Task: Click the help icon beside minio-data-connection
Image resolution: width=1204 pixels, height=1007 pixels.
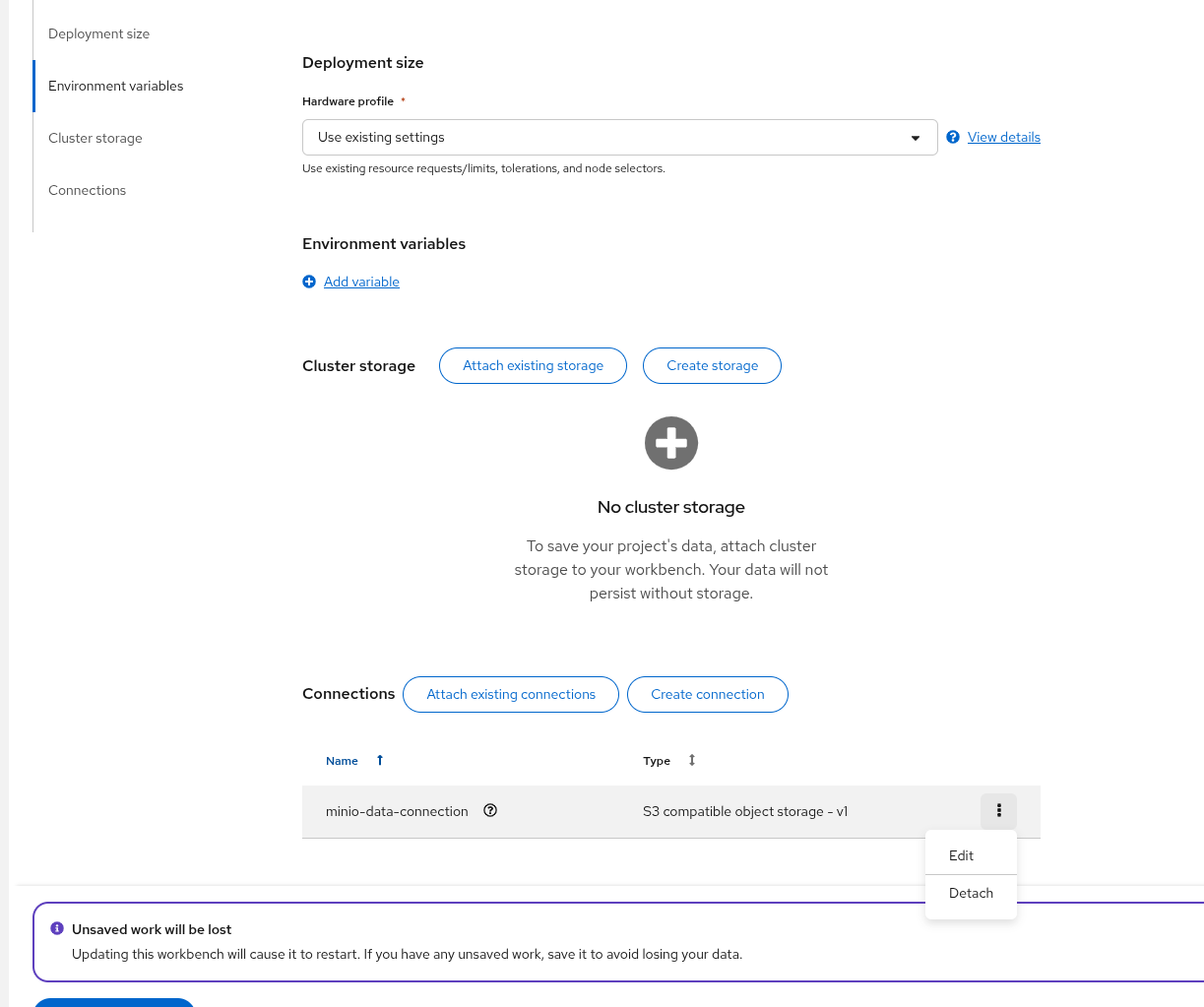Action: [x=490, y=810]
